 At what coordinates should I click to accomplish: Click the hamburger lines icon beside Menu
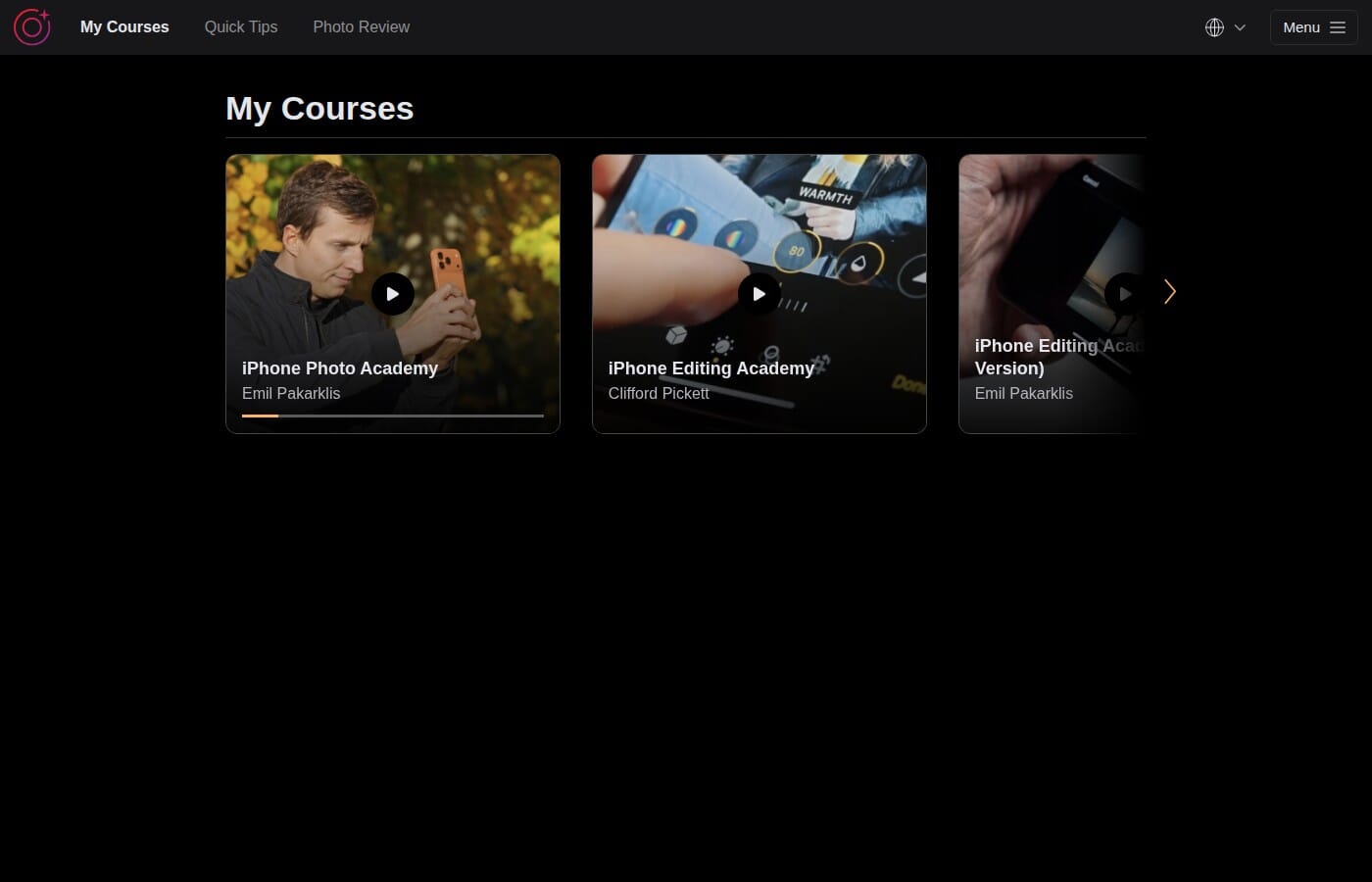click(1337, 27)
